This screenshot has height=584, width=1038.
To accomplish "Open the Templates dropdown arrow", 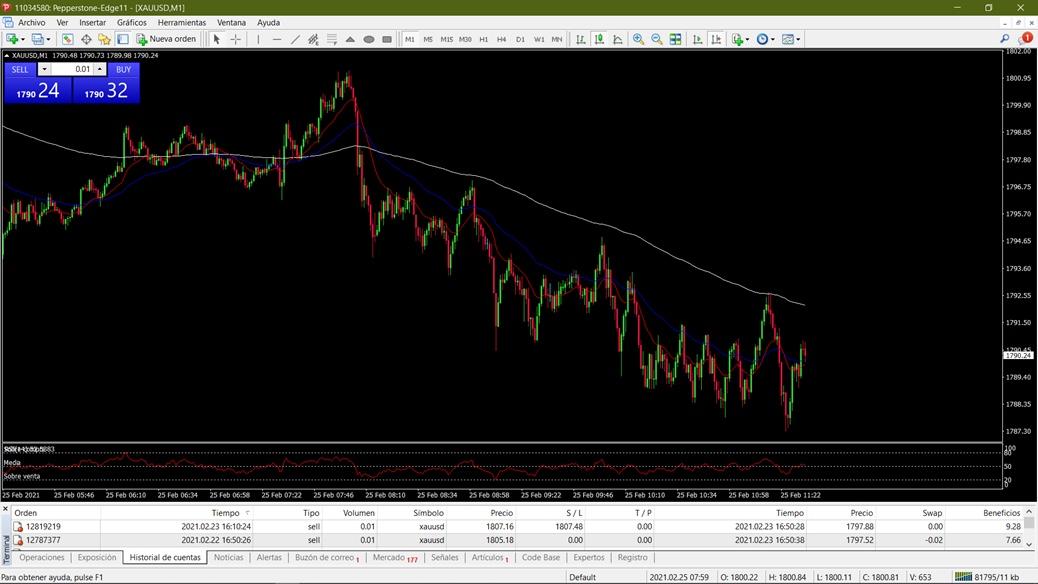I will click(797, 40).
